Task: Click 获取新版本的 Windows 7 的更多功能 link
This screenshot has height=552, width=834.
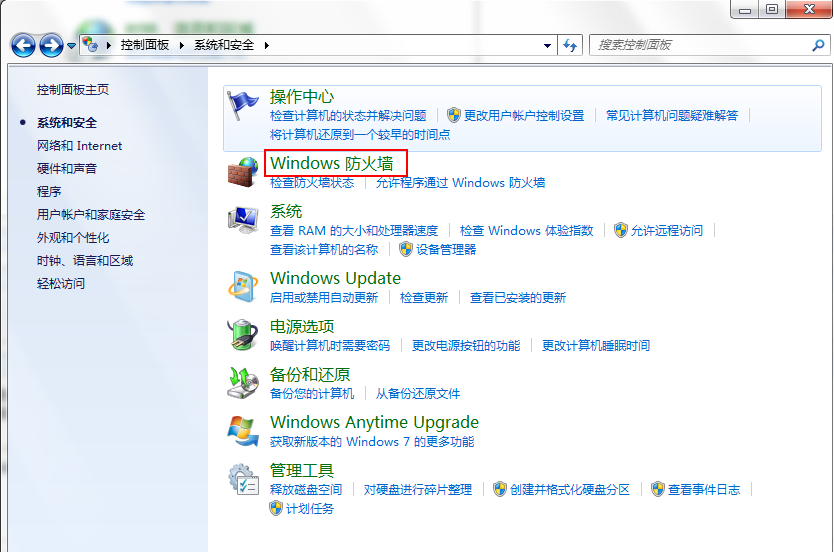Action: pyautogui.click(x=372, y=441)
